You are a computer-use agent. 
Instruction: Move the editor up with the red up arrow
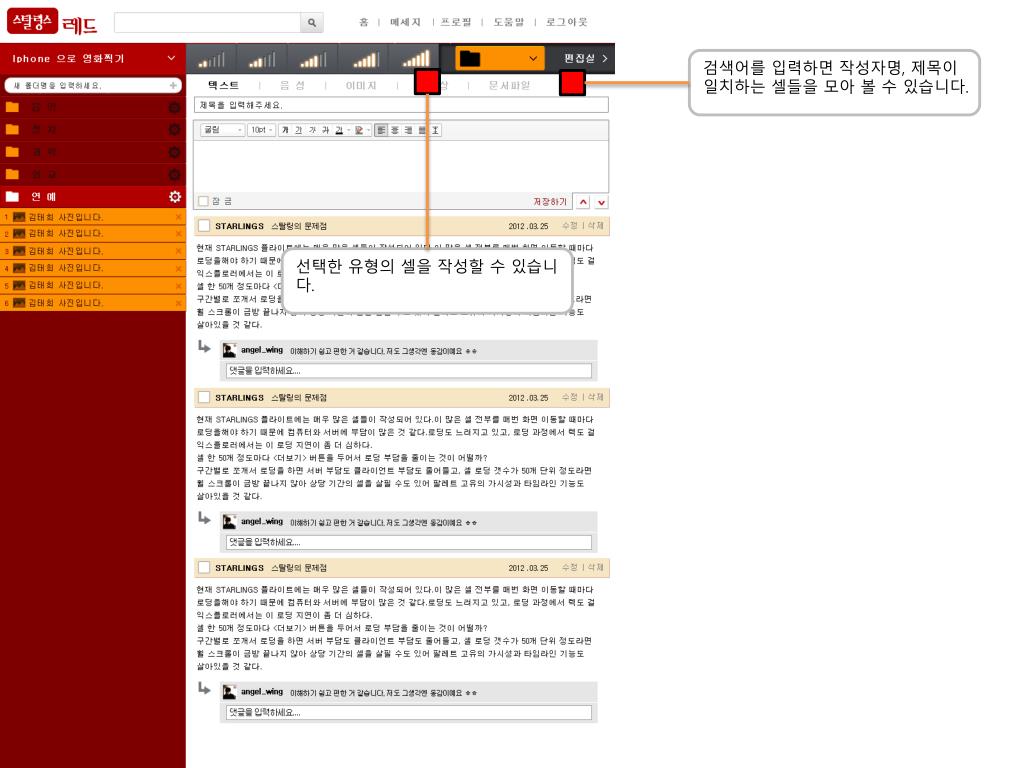coord(584,202)
